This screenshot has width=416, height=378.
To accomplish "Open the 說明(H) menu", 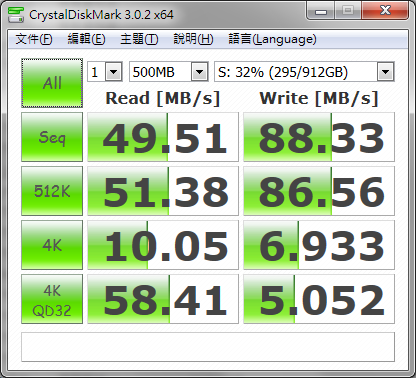I will point(193,39).
